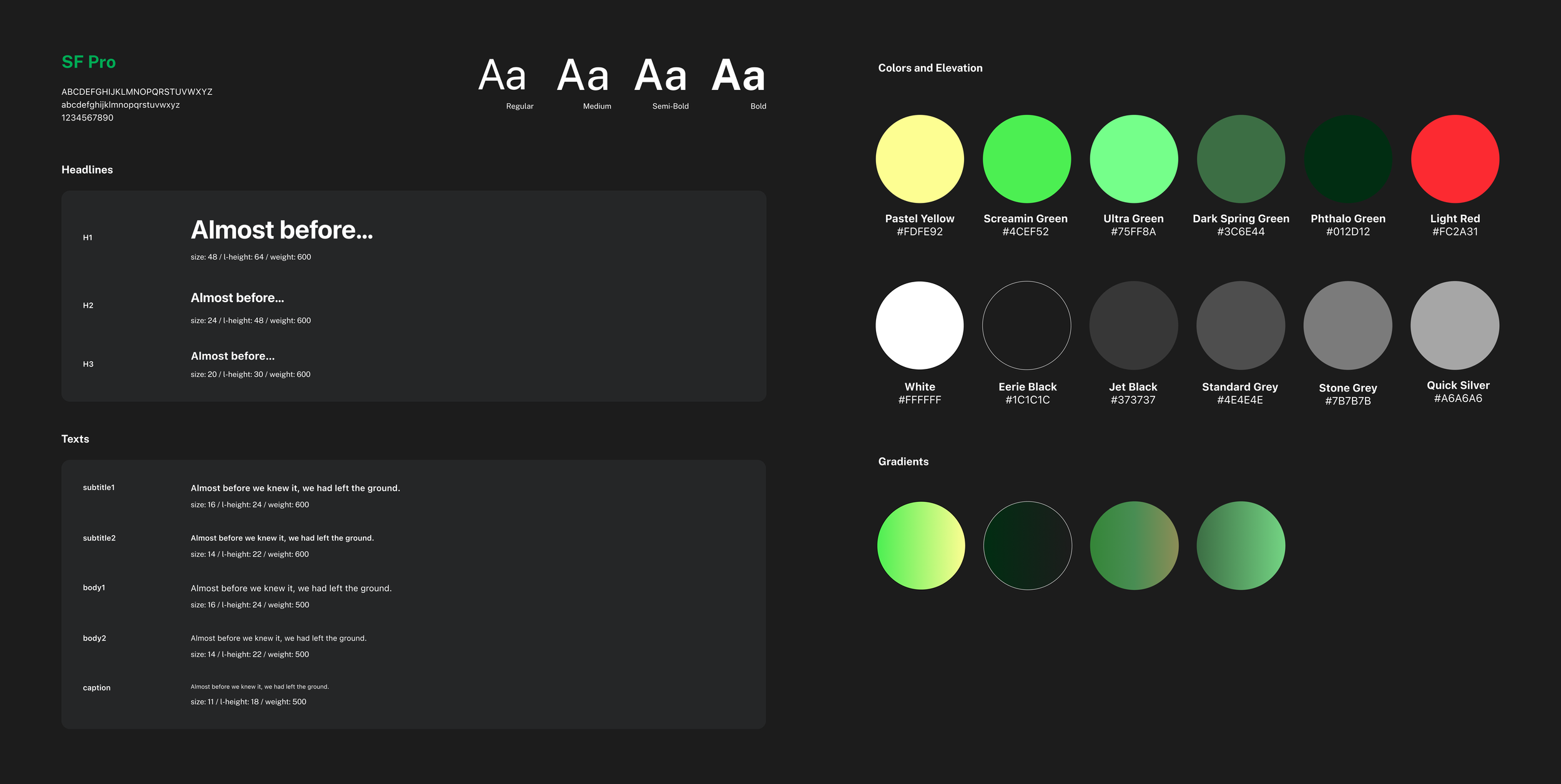Choose the Quick Silver swatch
The width and height of the screenshot is (1561, 784).
[1455, 325]
